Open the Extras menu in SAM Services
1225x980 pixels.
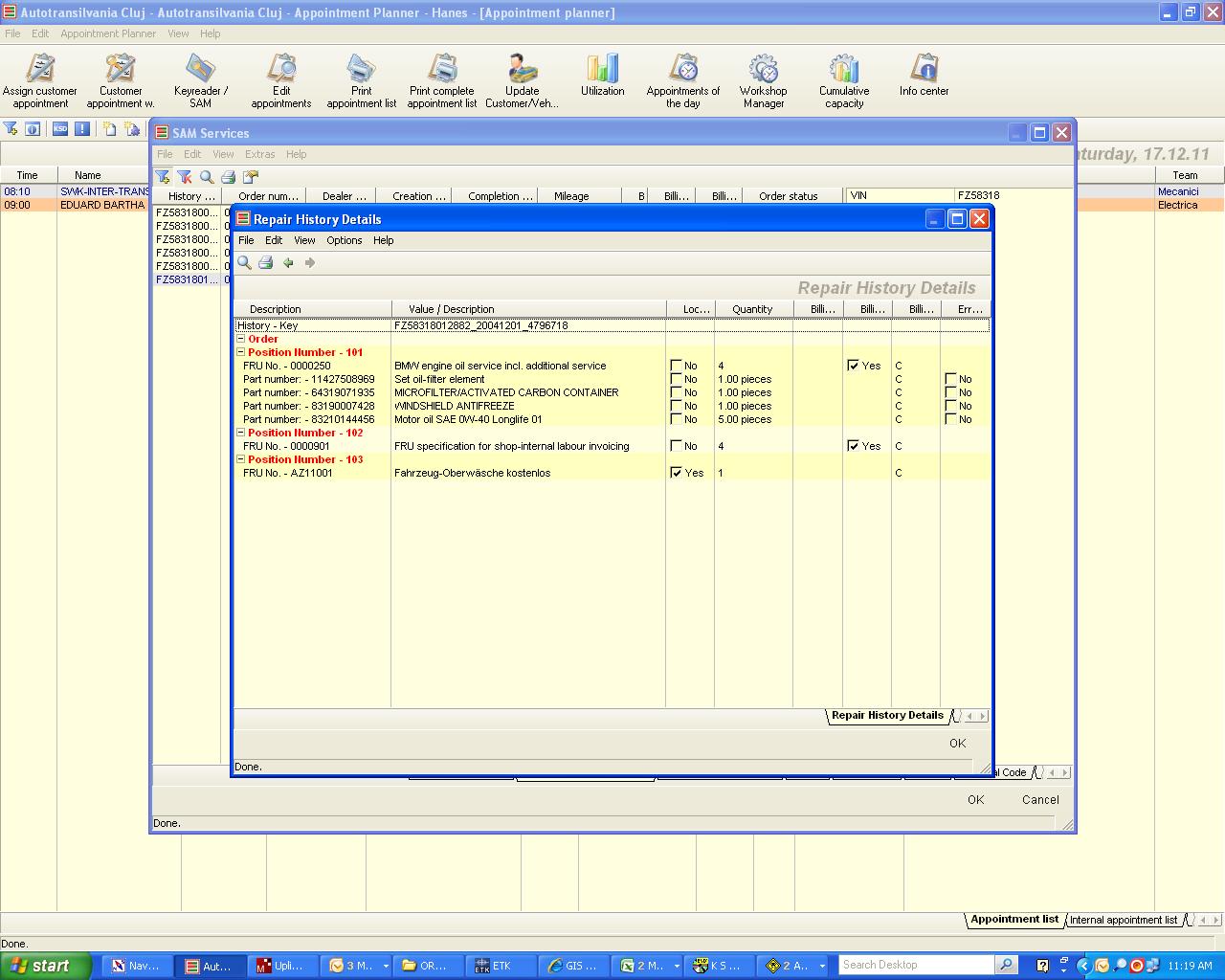pos(259,154)
